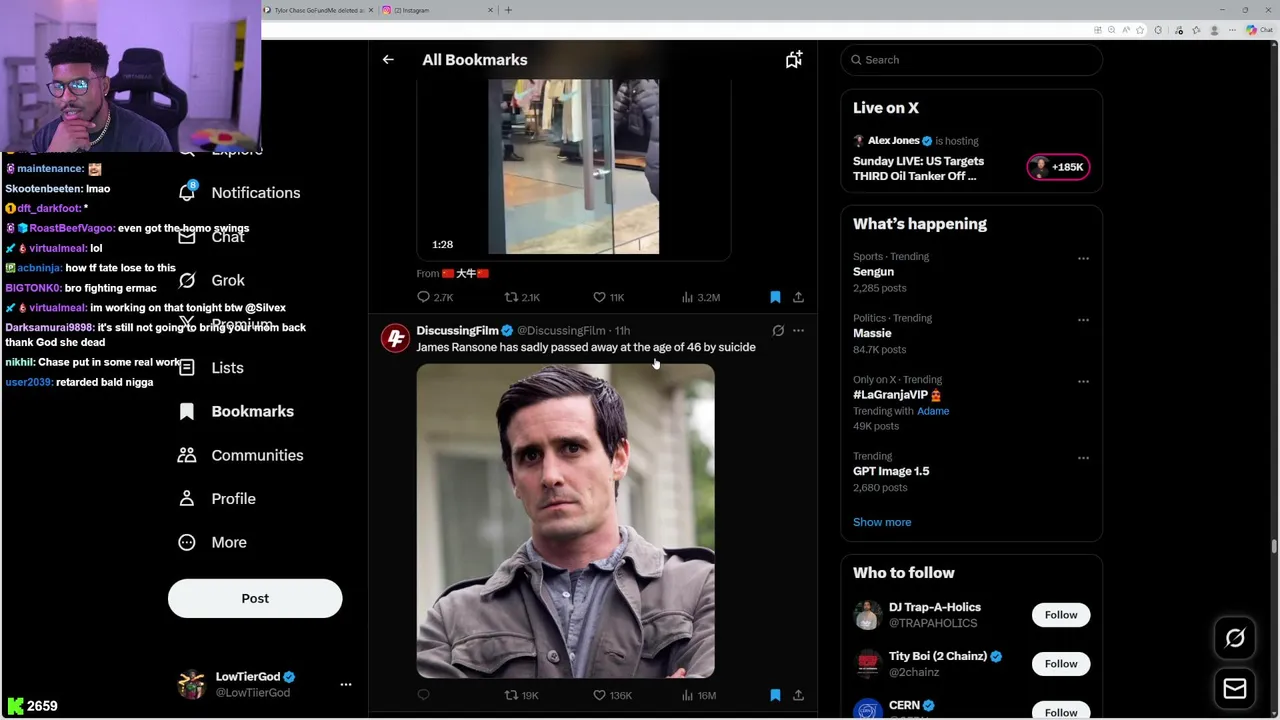Remove bookmark from the video post
1280x720 pixels.
tap(775, 297)
